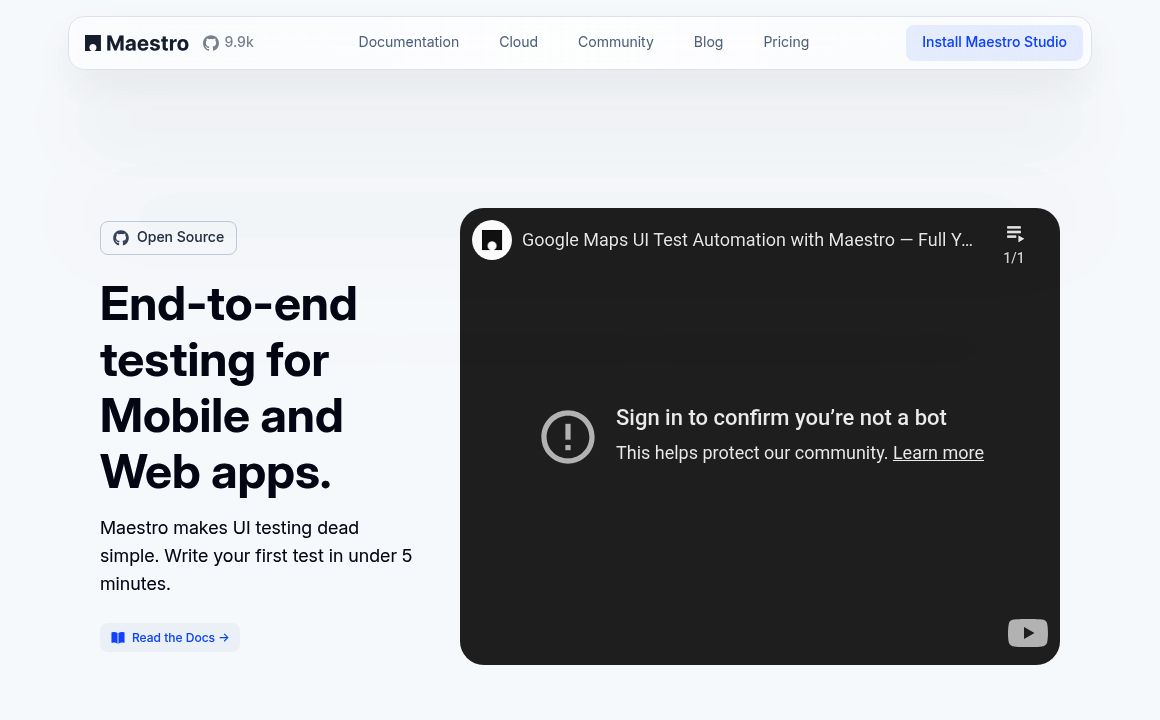Click the Install Maestro Studio button
This screenshot has width=1160, height=720.
[994, 42]
